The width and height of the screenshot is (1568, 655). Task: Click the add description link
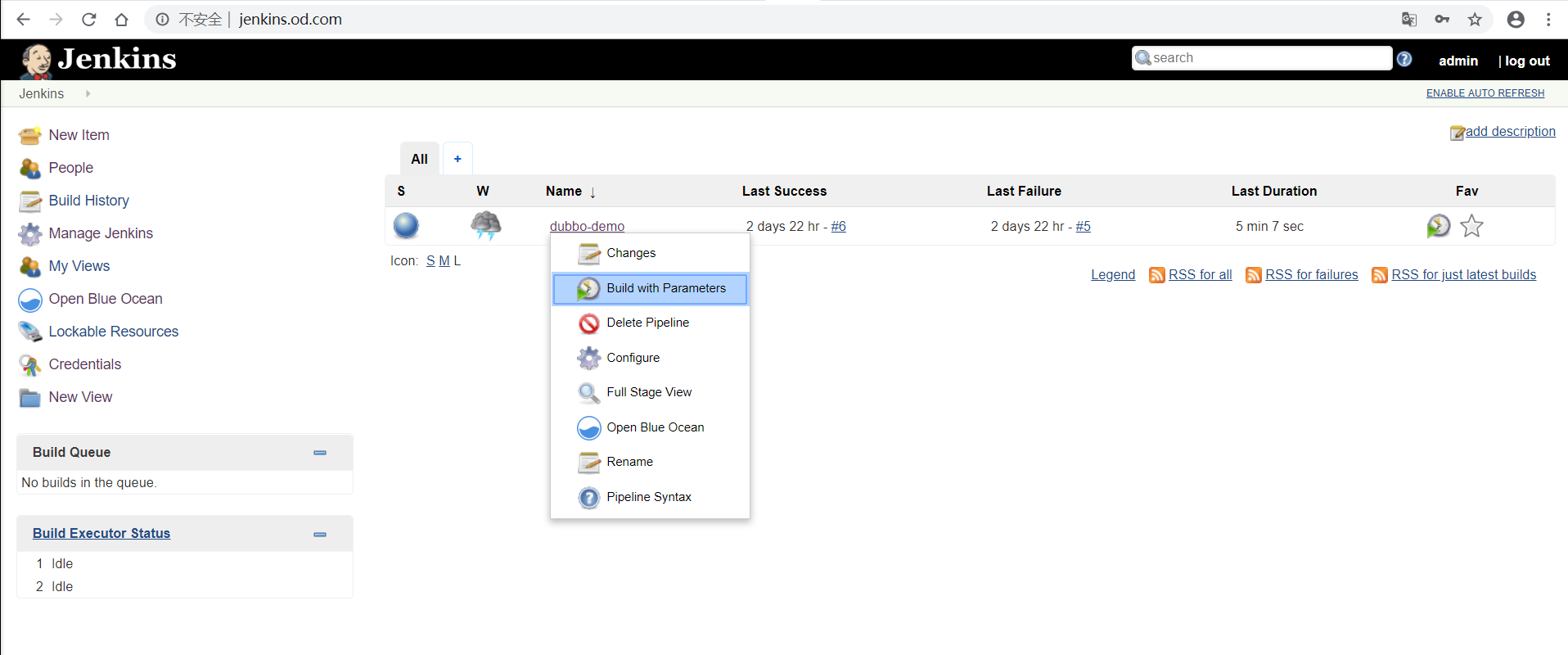(x=1510, y=132)
